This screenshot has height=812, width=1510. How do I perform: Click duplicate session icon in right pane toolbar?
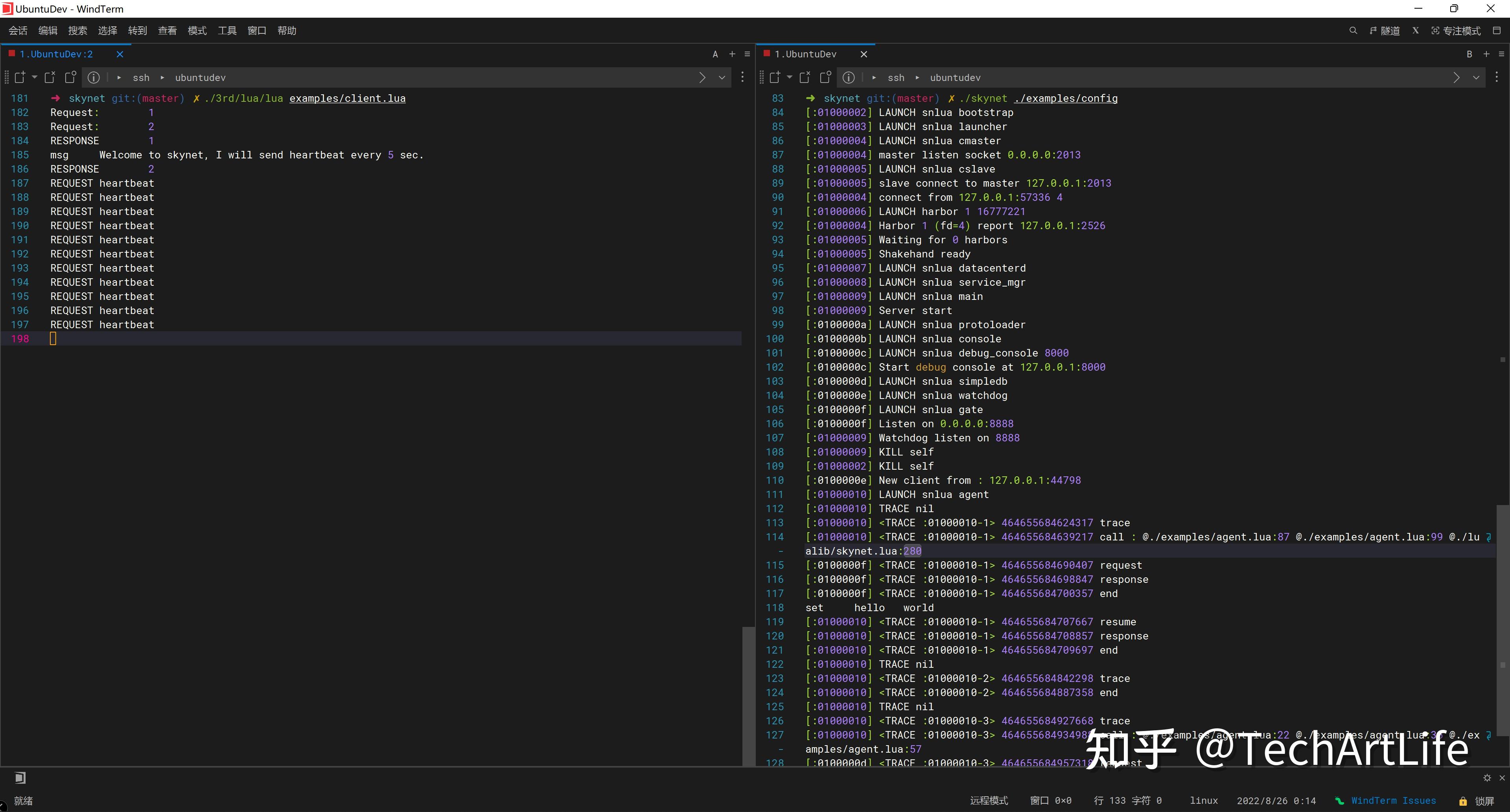826,77
